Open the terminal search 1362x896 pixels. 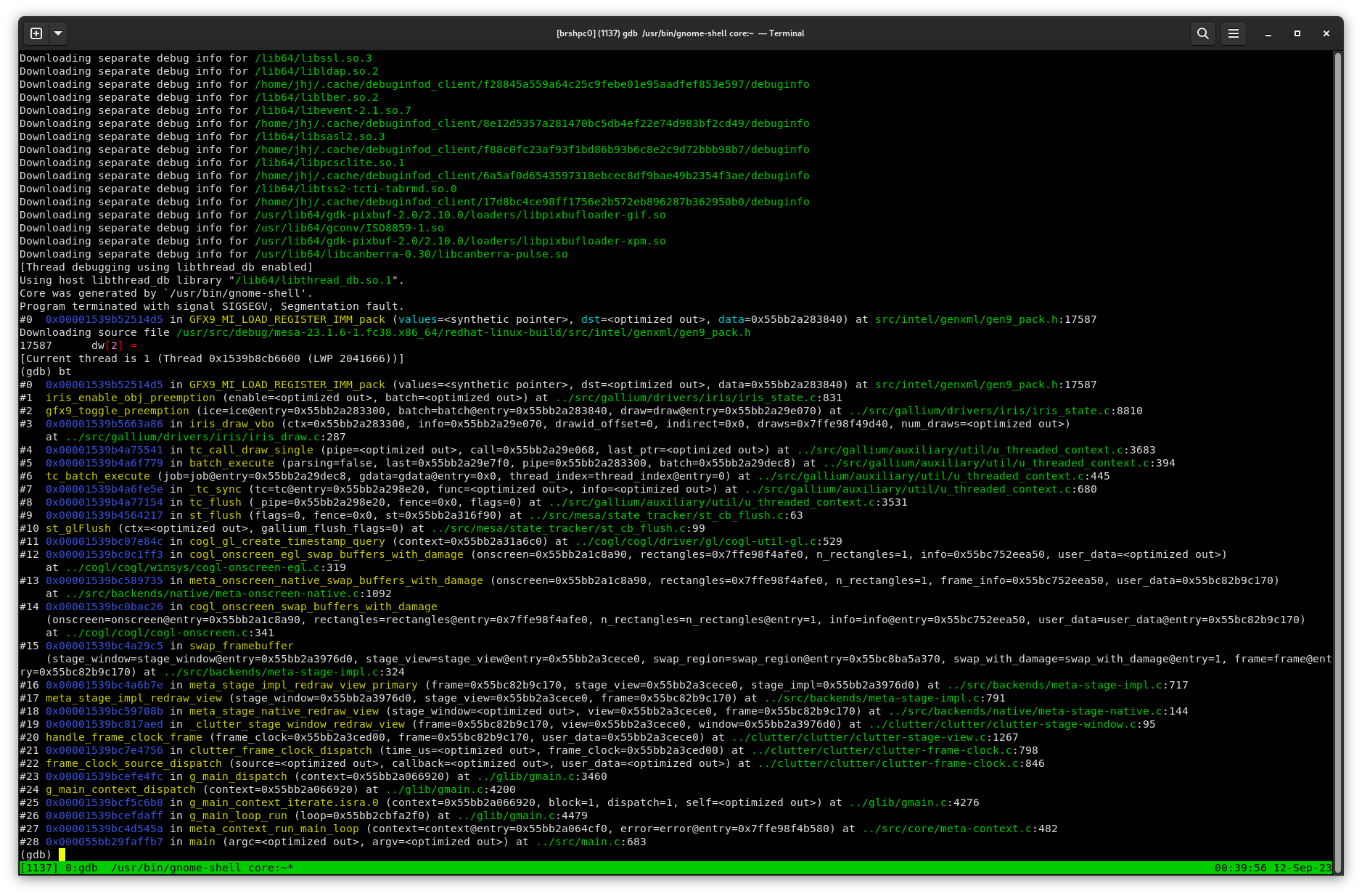click(1202, 33)
